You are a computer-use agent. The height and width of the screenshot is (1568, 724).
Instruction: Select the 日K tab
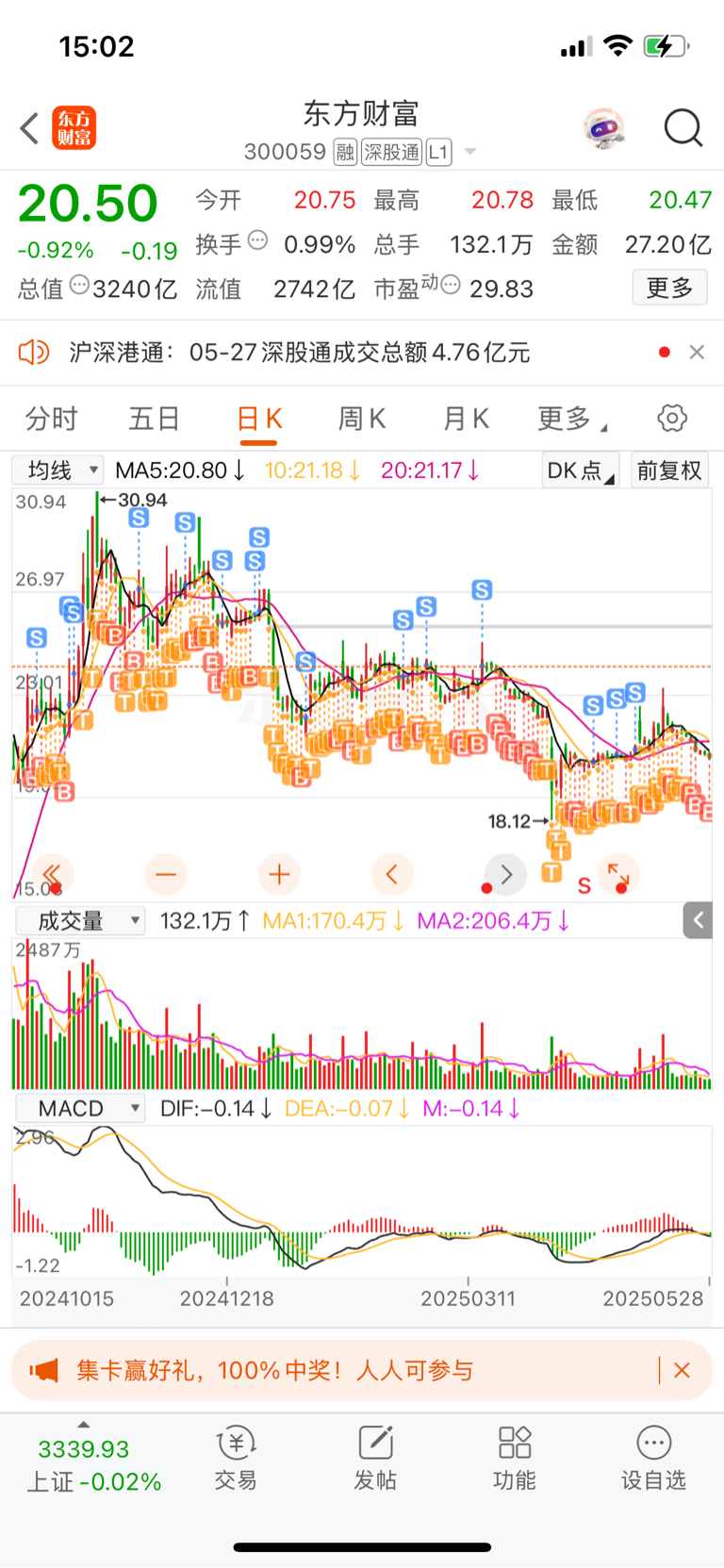(x=259, y=419)
